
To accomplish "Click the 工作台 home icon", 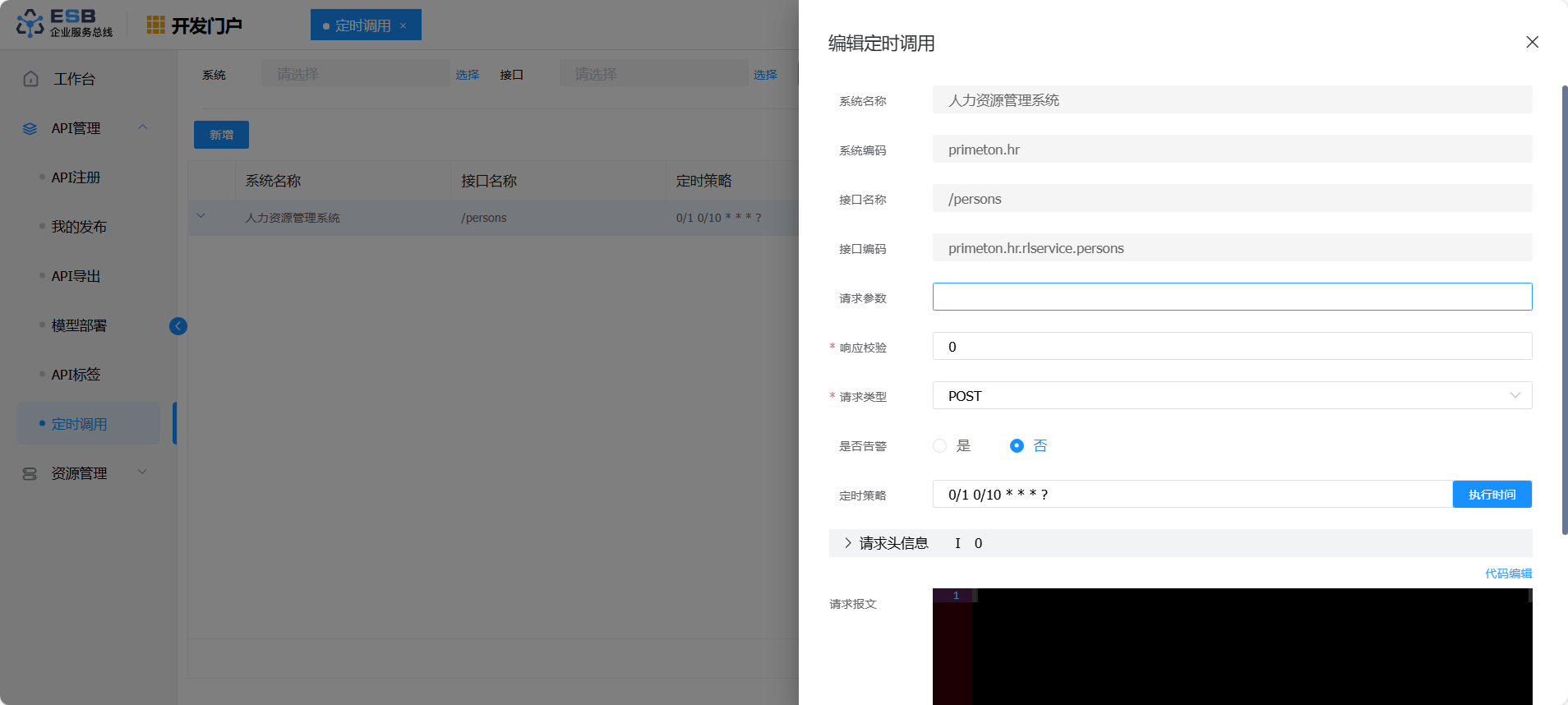I will coord(31,79).
